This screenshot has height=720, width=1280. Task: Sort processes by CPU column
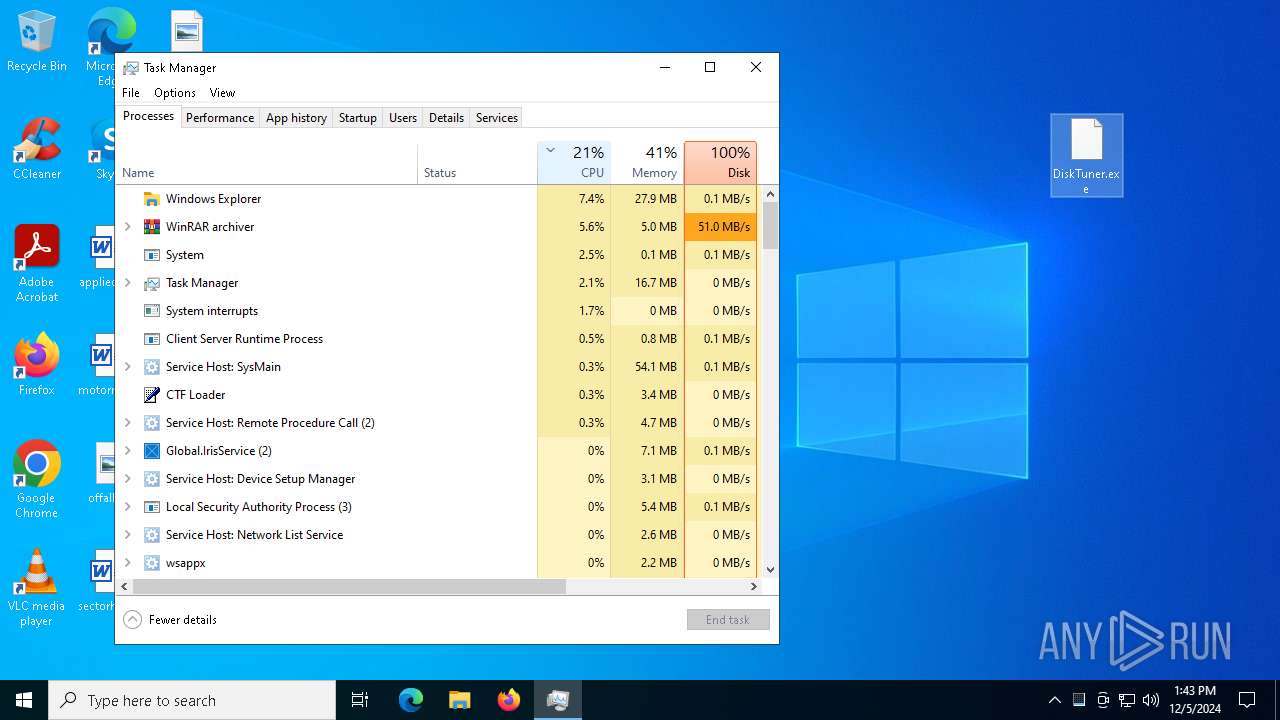point(574,162)
